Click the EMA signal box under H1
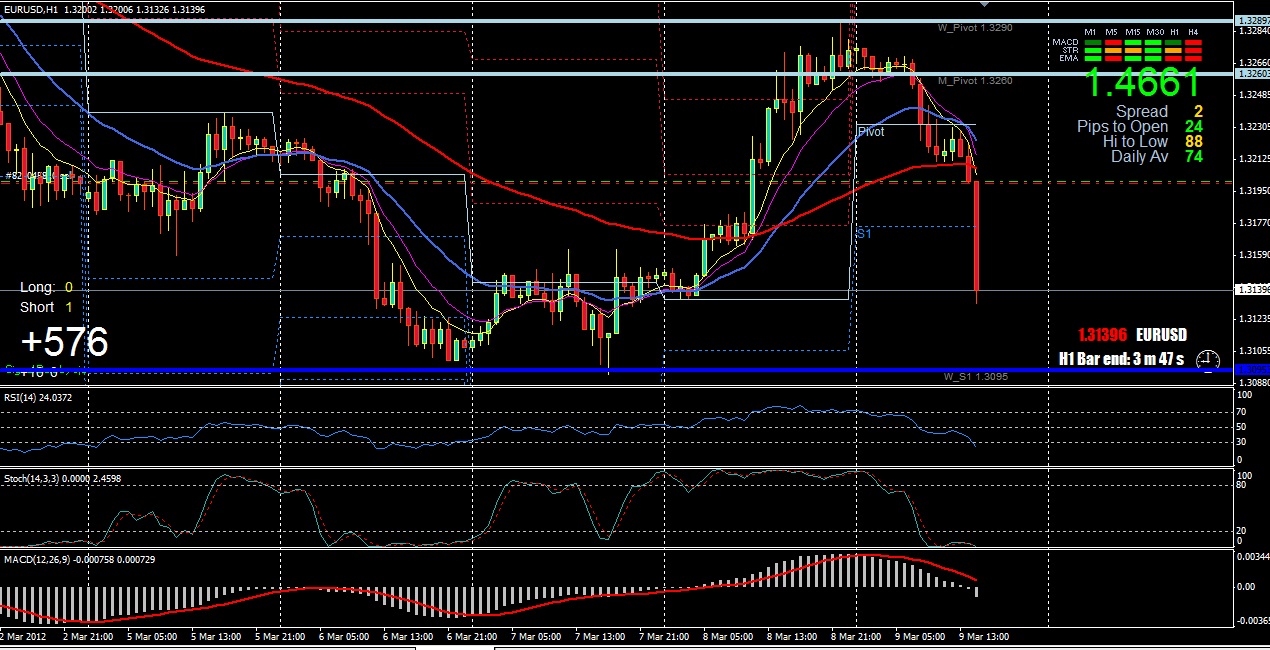Image resolution: width=1270 pixels, height=650 pixels. [x=1173, y=58]
